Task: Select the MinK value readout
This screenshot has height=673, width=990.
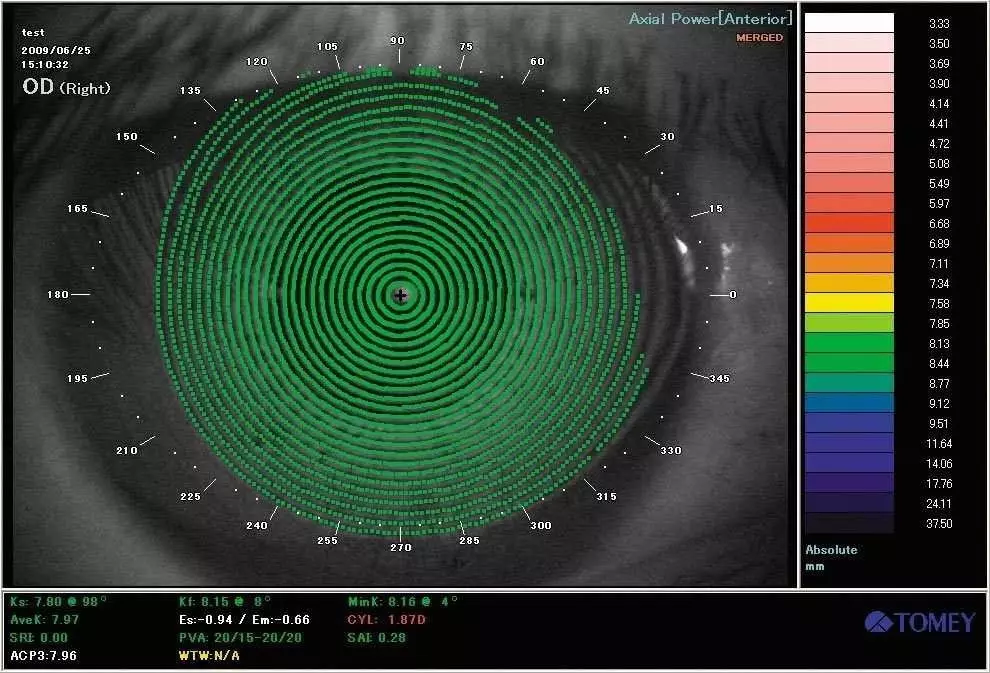Action: point(400,601)
